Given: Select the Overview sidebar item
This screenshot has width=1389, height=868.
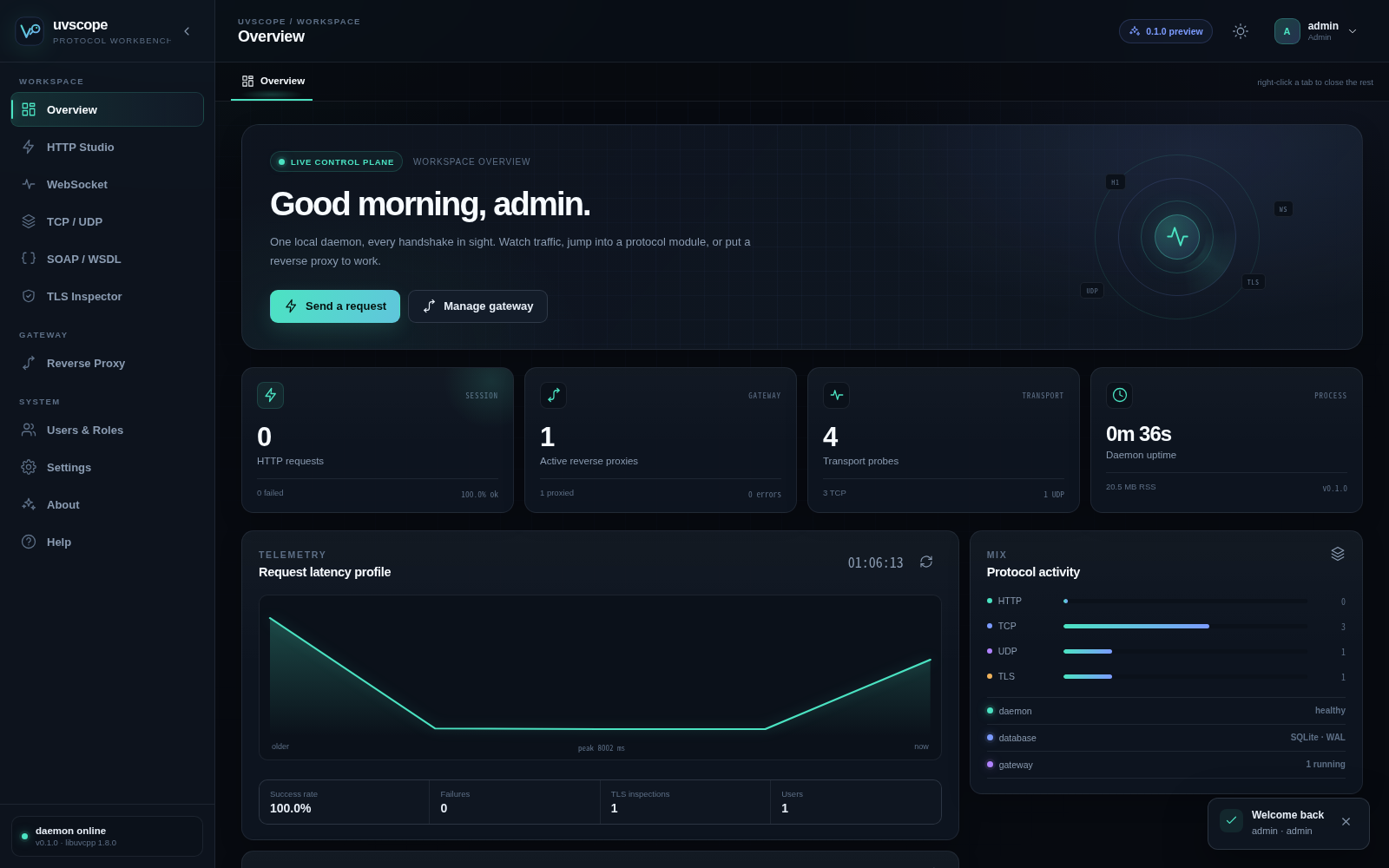Looking at the screenshot, I should point(108,109).
